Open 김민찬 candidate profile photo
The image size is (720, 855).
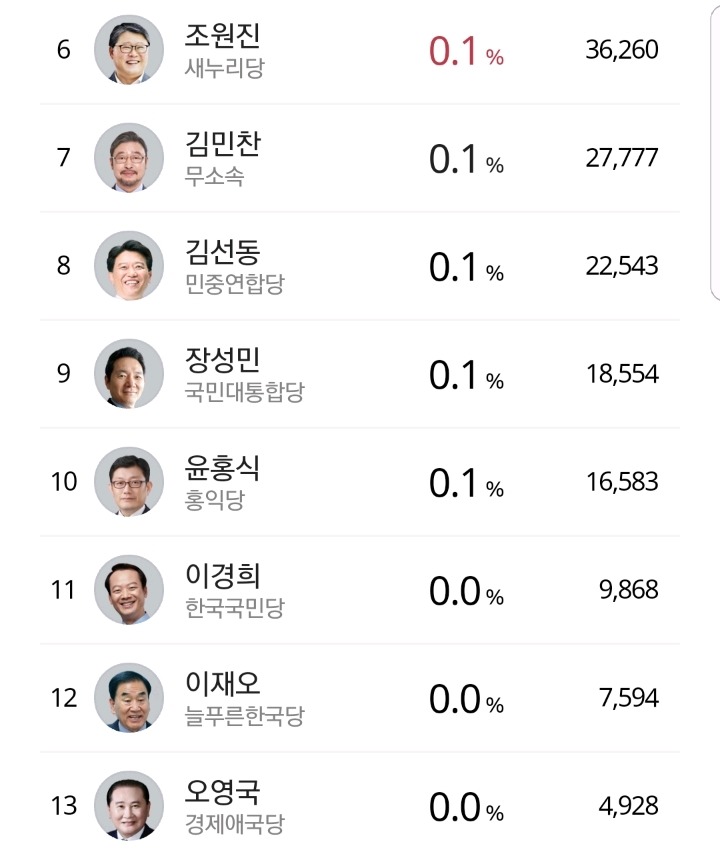click(129, 158)
